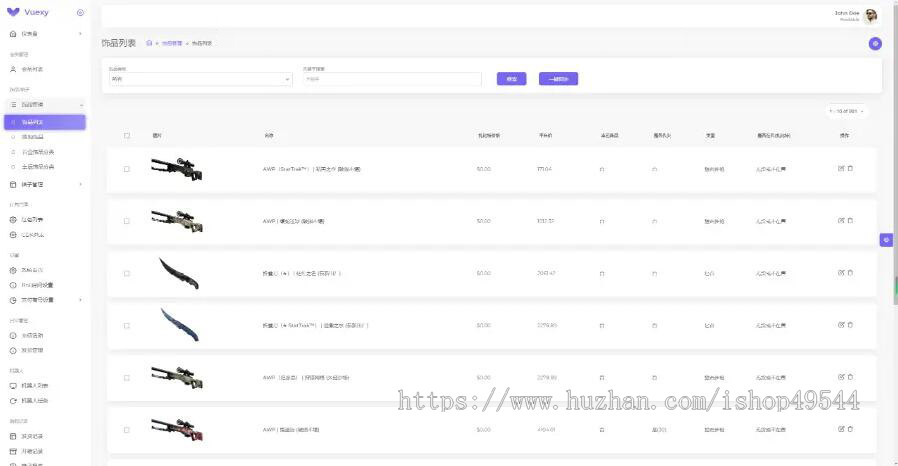Edit the AWP row below the StatTrak AWP

pos(841,220)
